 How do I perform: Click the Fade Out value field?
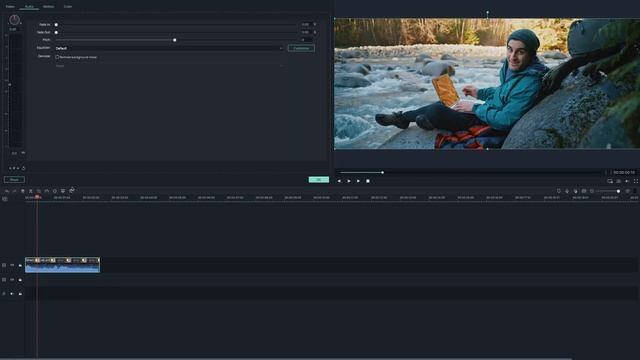click(306, 32)
